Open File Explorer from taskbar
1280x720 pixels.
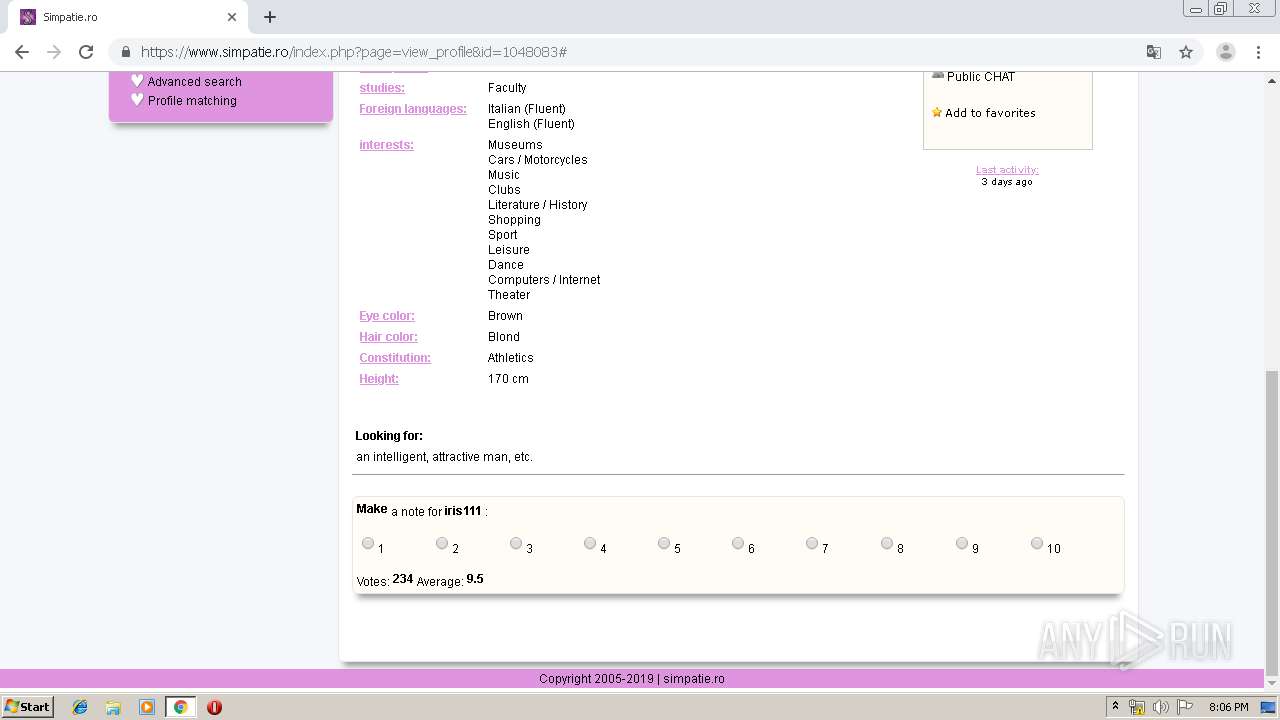(x=113, y=707)
